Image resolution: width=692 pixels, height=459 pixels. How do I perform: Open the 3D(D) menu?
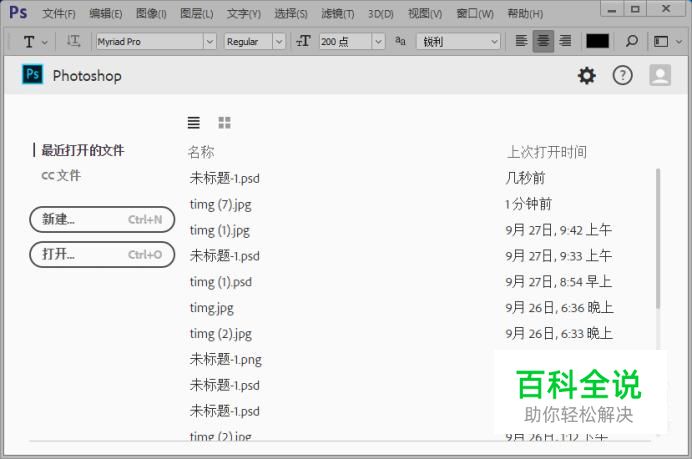click(381, 14)
